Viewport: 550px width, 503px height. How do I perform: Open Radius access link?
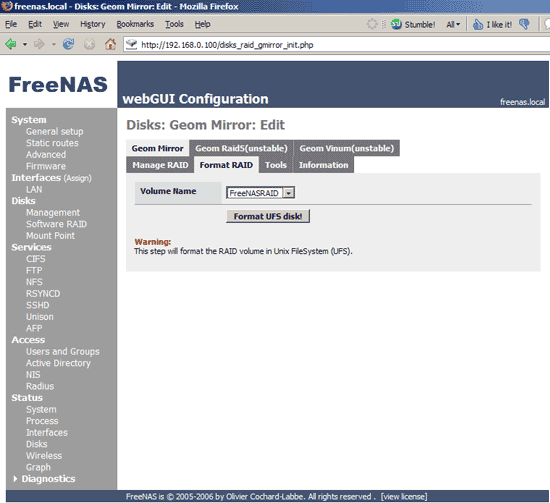pos(40,386)
